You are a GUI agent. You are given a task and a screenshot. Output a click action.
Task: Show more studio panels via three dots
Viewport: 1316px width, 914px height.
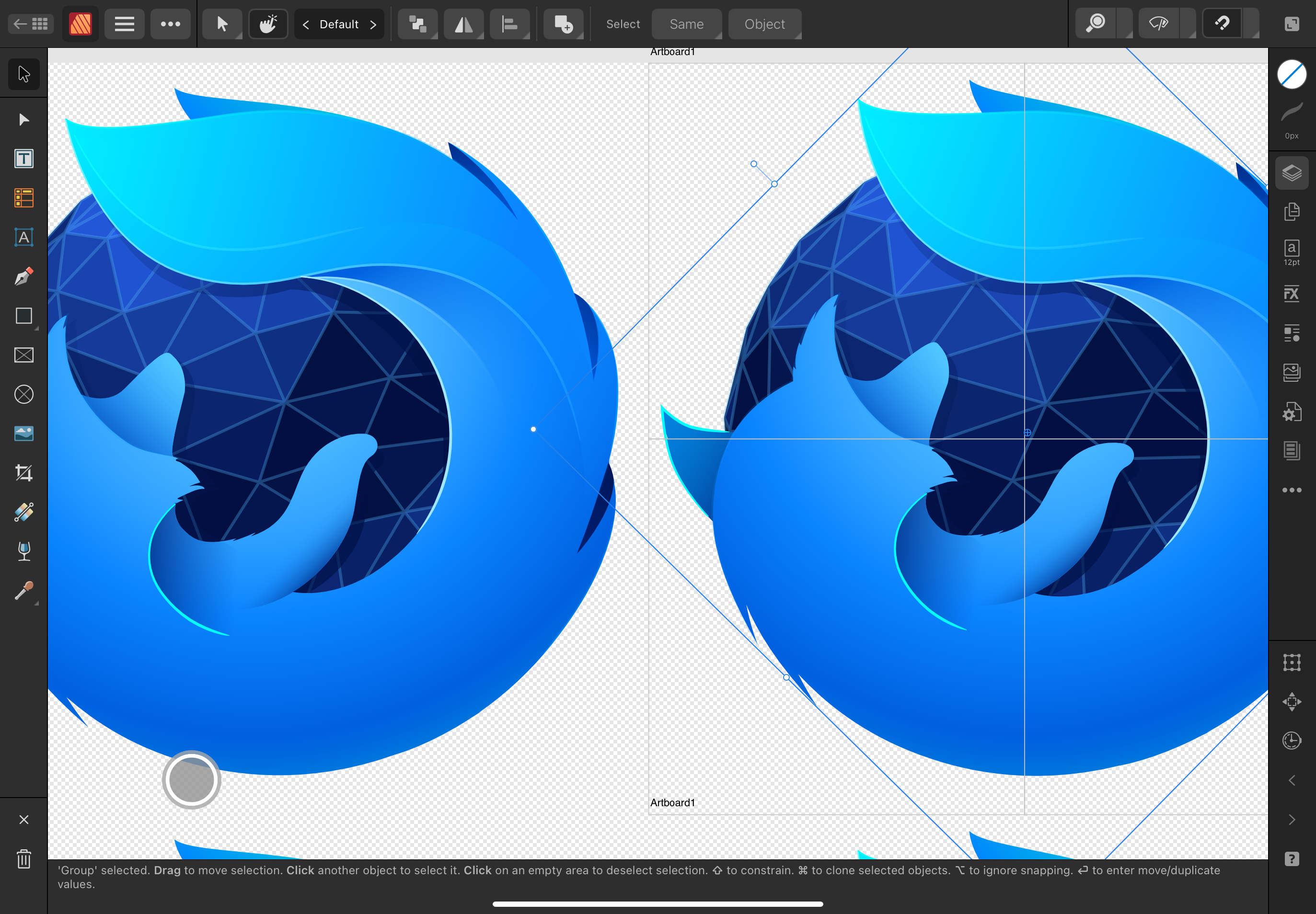coord(1292,490)
